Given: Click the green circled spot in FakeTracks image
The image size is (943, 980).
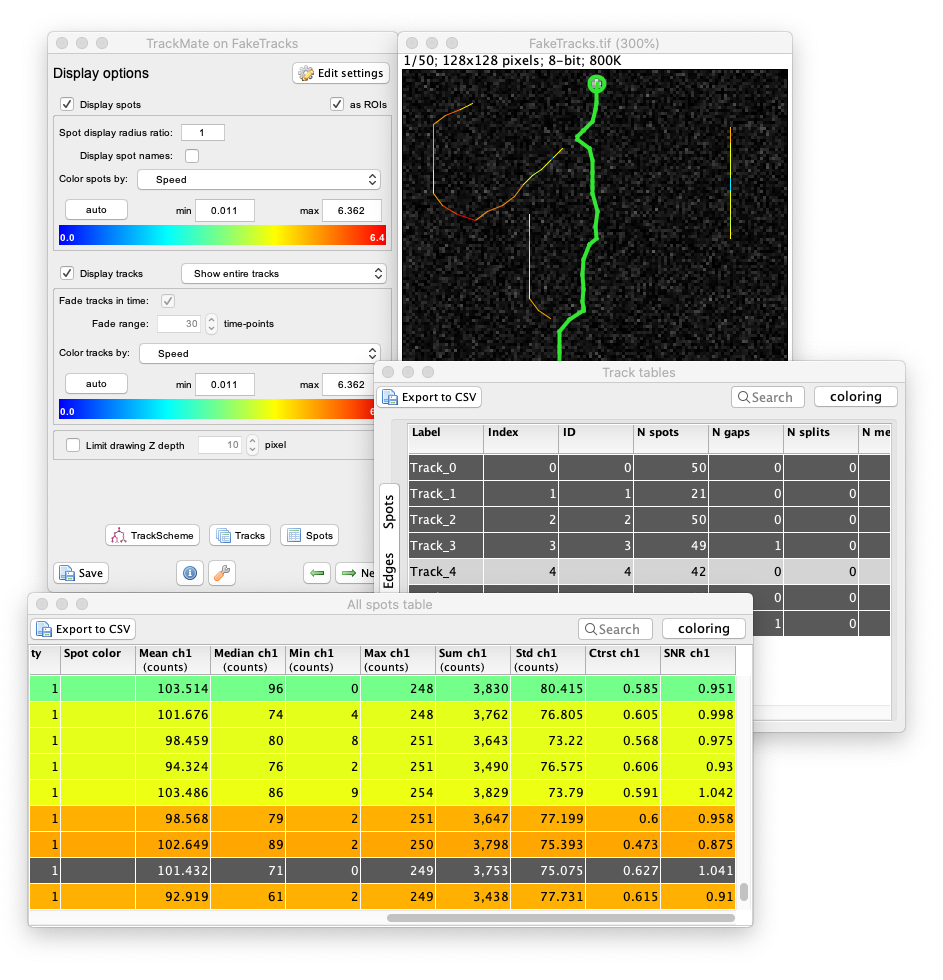Looking at the screenshot, I should pos(597,84).
